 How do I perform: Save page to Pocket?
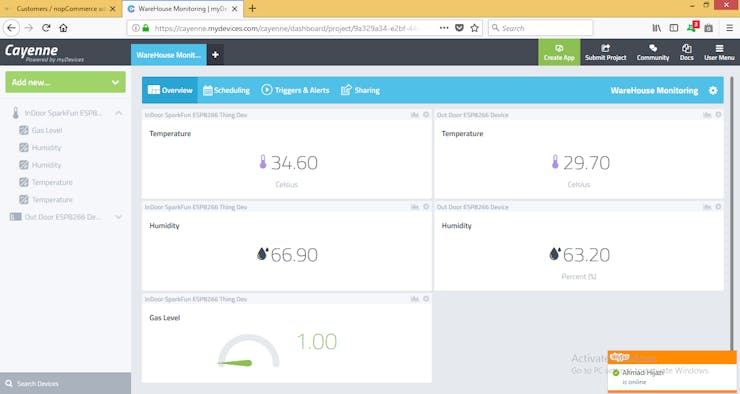pyautogui.click(x=459, y=28)
